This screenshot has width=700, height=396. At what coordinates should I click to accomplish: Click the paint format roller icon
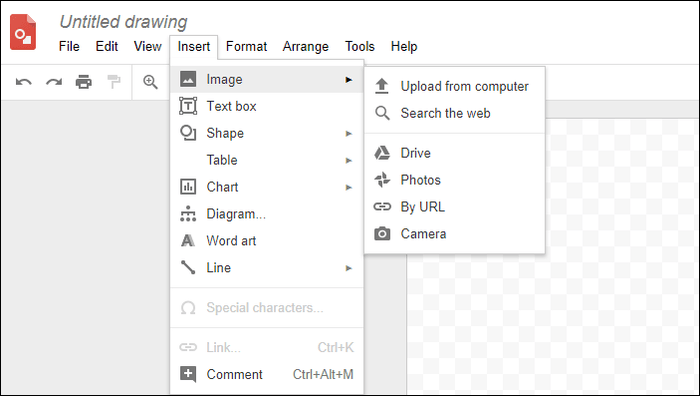(114, 82)
